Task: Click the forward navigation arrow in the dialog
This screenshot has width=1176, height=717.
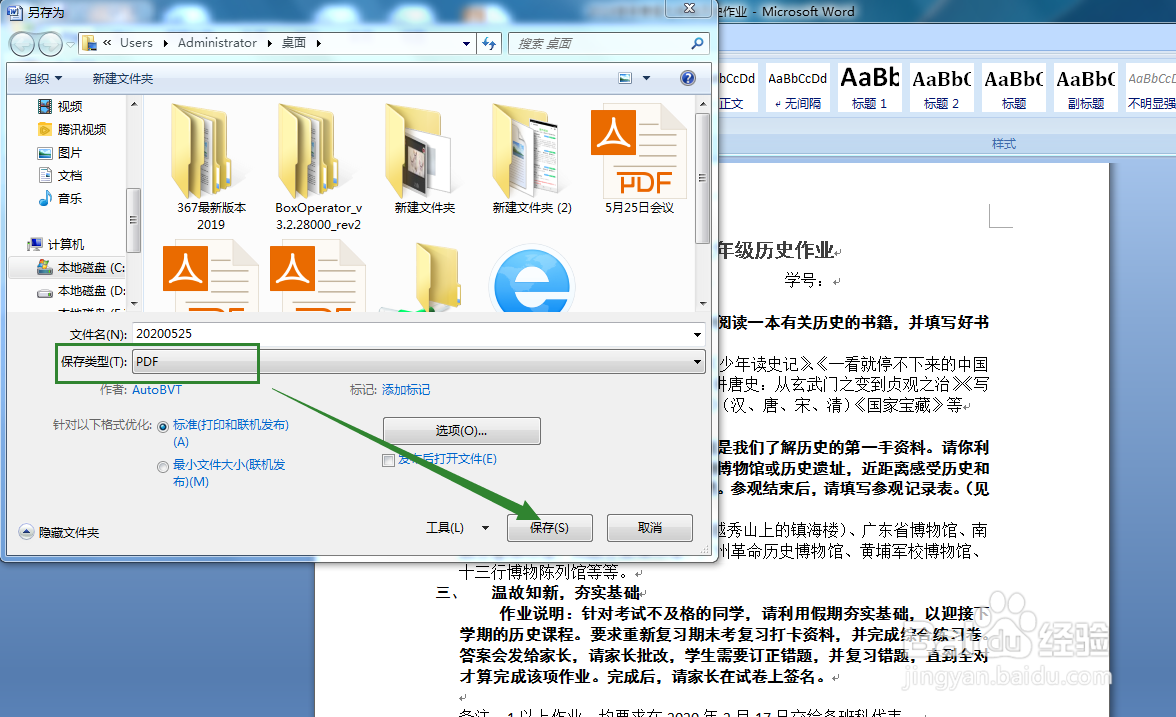Action: coord(50,45)
